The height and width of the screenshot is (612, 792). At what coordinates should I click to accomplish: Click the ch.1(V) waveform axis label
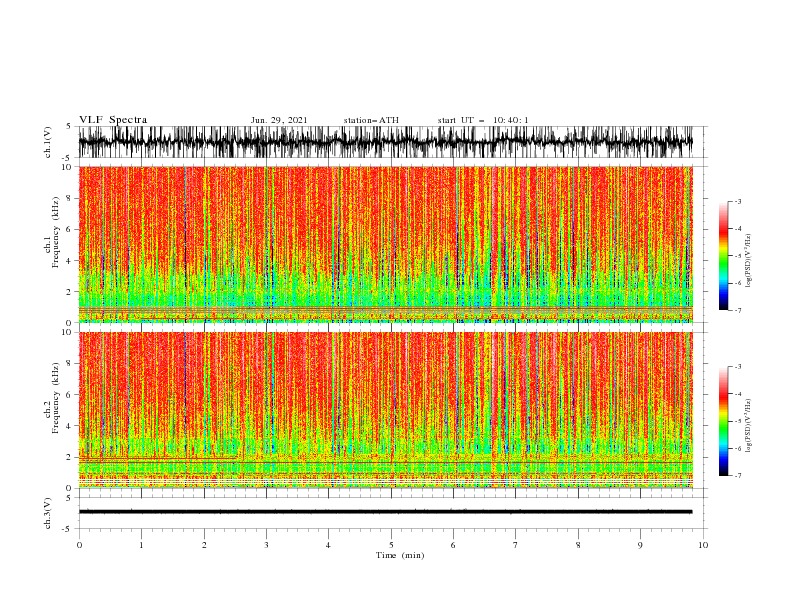47,142
